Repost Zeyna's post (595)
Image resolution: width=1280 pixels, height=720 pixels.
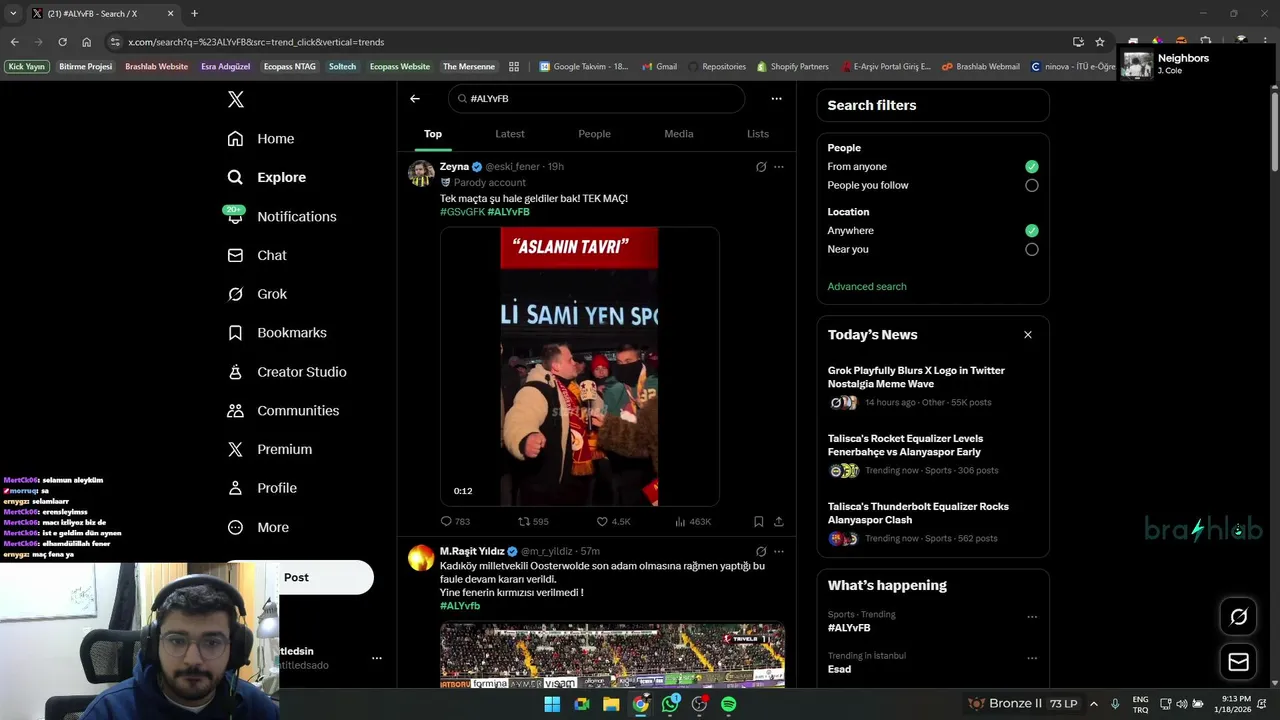click(x=533, y=521)
